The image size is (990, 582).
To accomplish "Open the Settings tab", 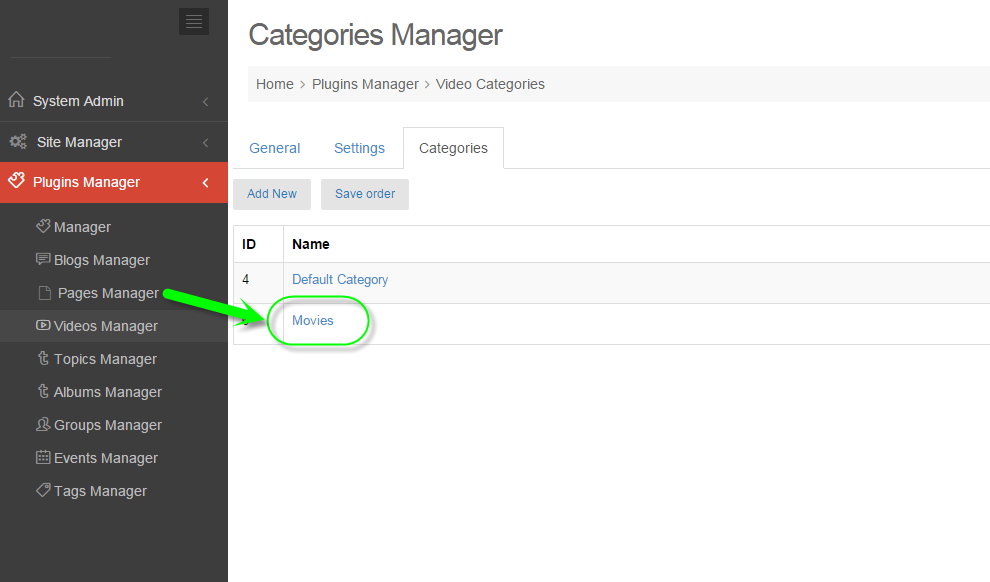I will click(x=359, y=148).
